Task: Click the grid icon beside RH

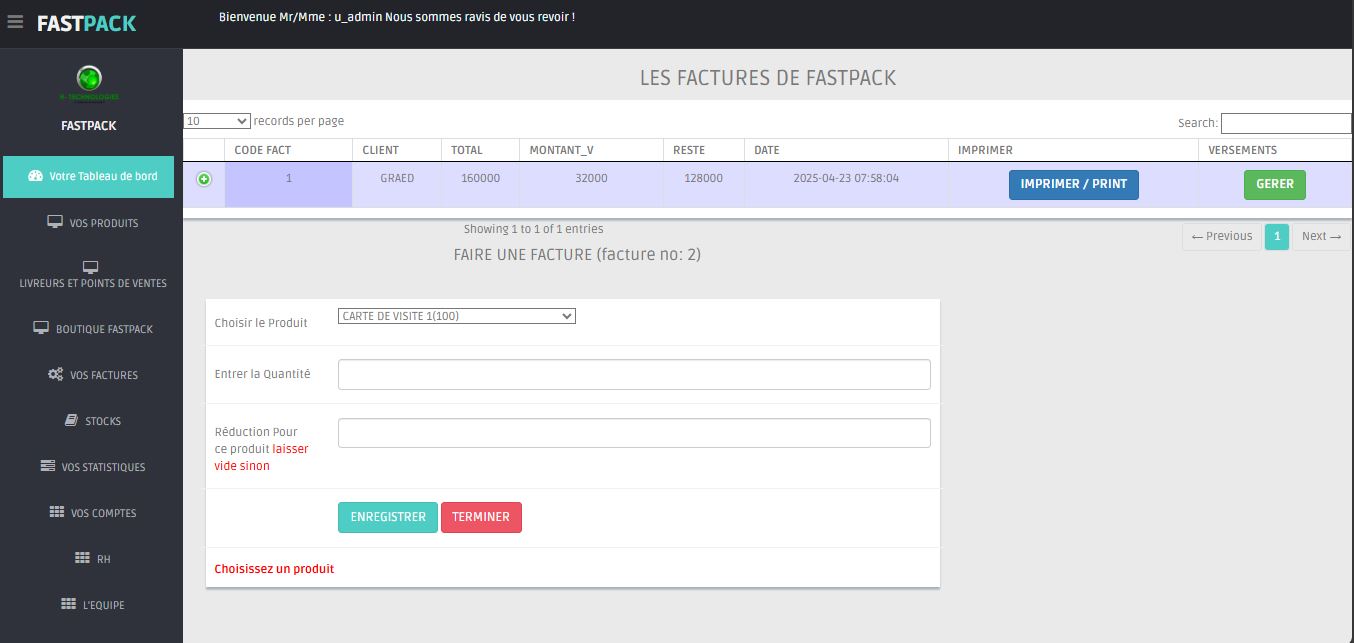Action: coord(83,558)
